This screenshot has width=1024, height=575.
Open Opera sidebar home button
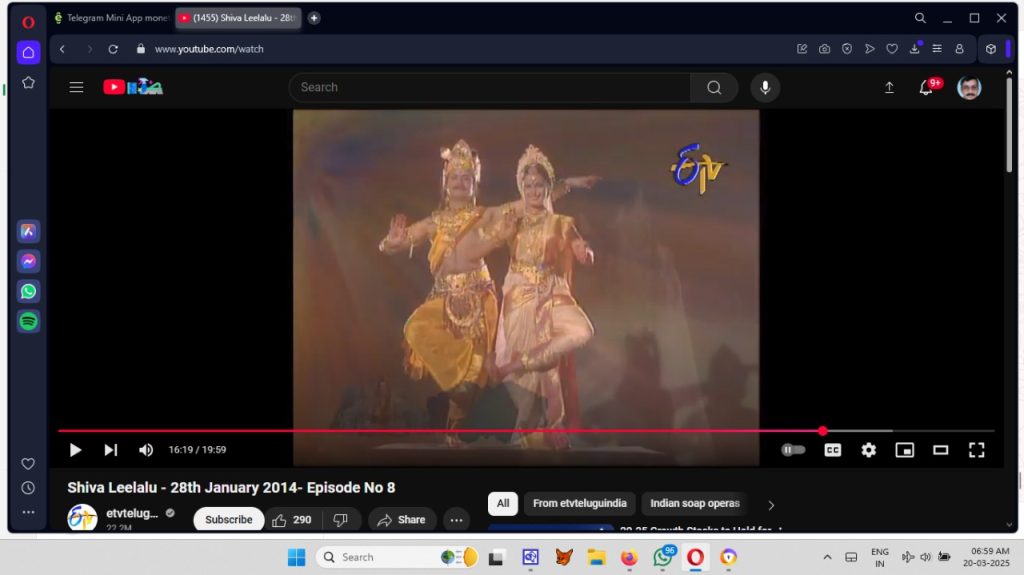pyautogui.click(x=28, y=52)
